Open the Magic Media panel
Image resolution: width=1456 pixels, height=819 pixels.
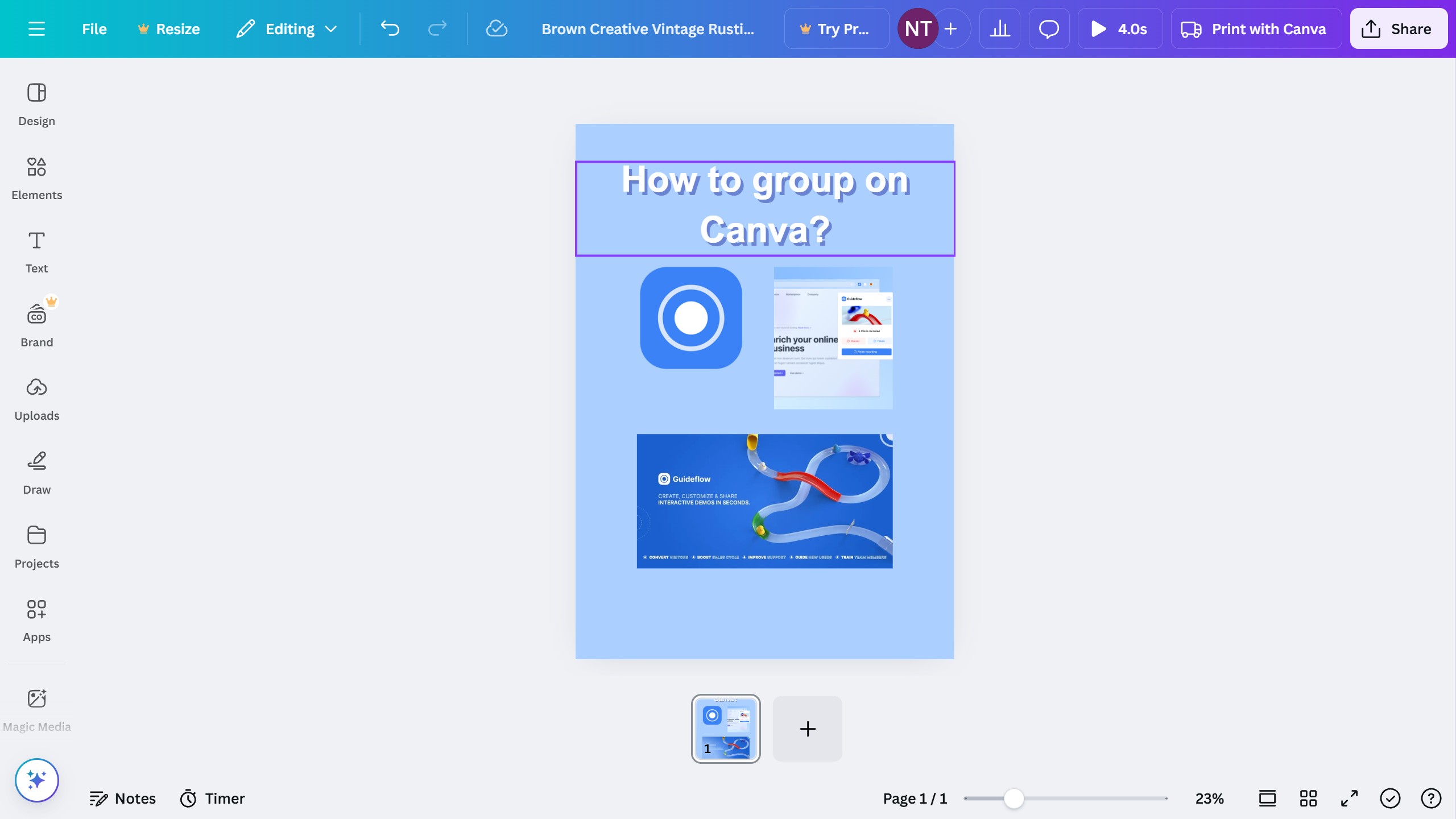pyautogui.click(x=36, y=708)
